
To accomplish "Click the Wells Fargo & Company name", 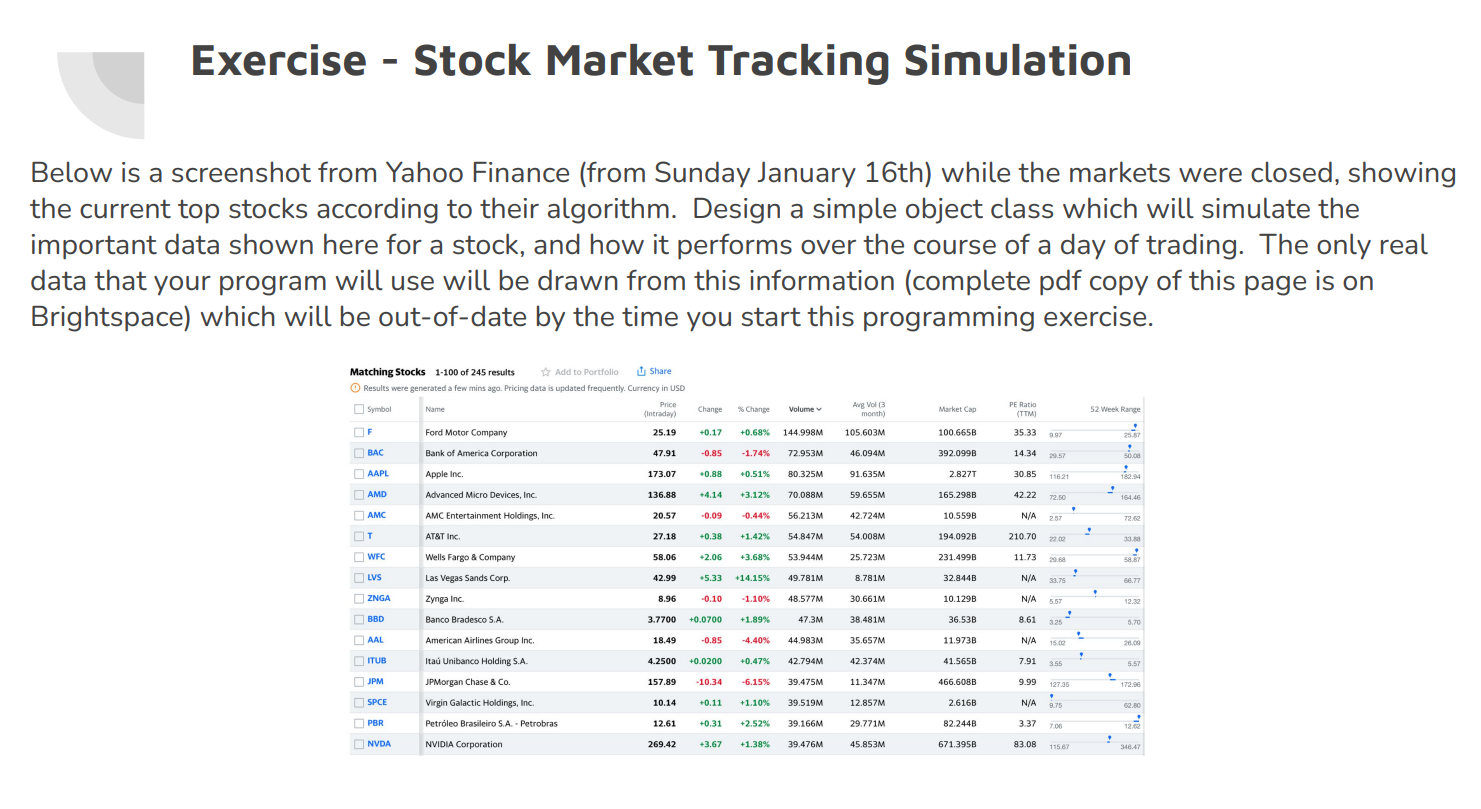I will (470, 557).
